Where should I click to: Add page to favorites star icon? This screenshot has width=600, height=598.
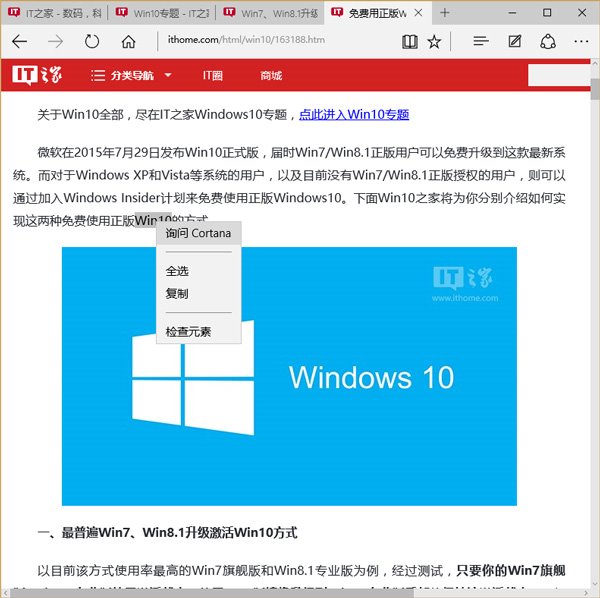coord(434,42)
